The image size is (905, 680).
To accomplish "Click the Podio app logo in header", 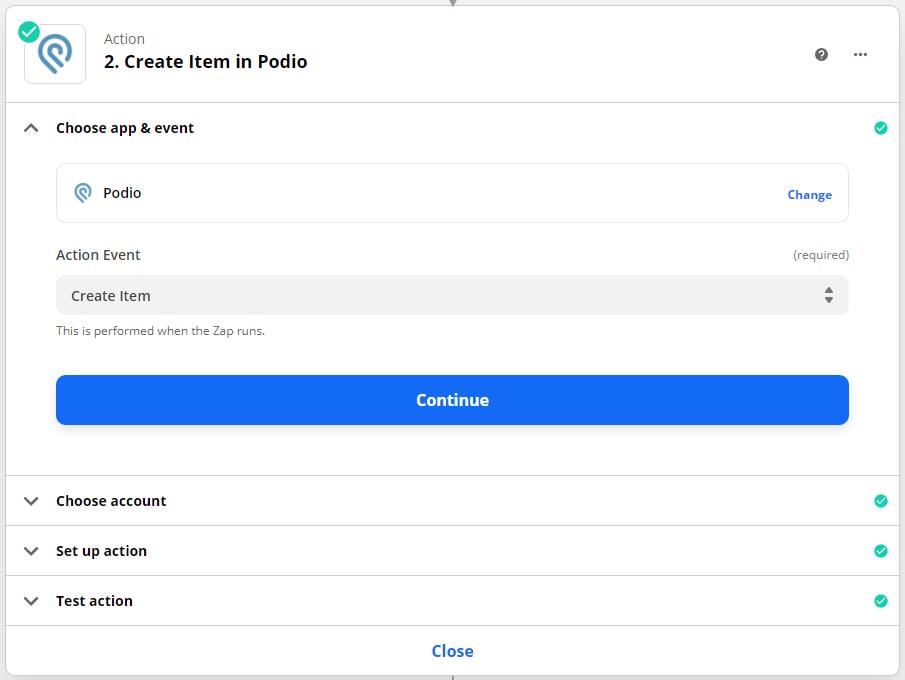I will click(x=55, y=54).
